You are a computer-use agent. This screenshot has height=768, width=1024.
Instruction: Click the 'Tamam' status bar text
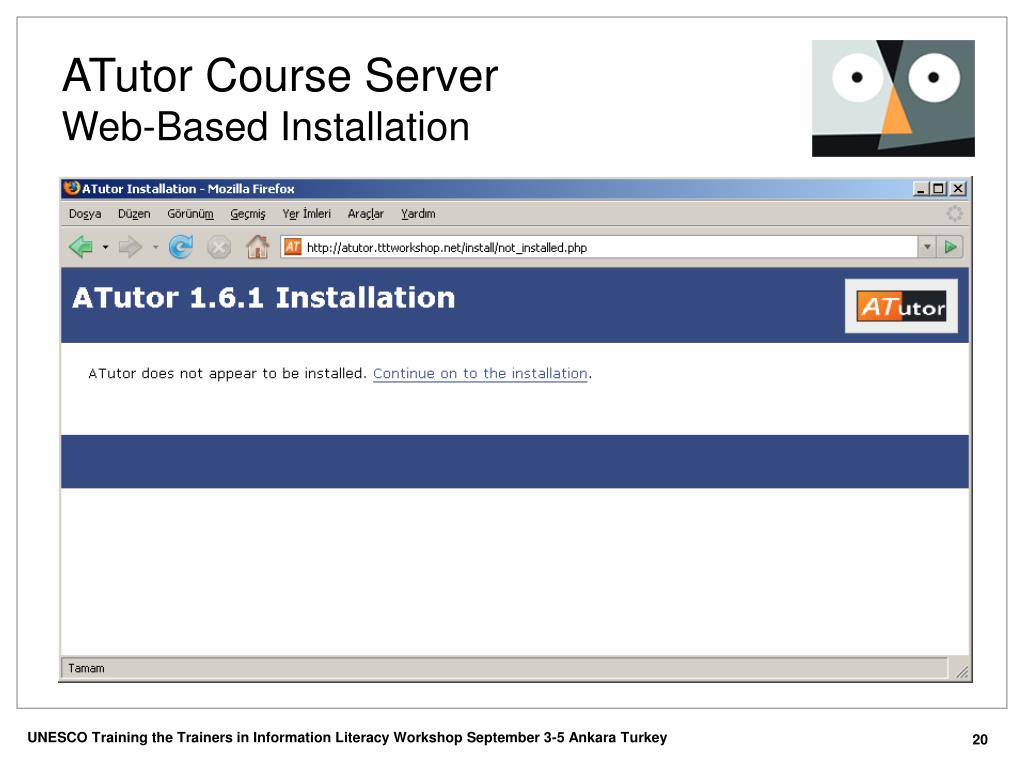point(86,668)
